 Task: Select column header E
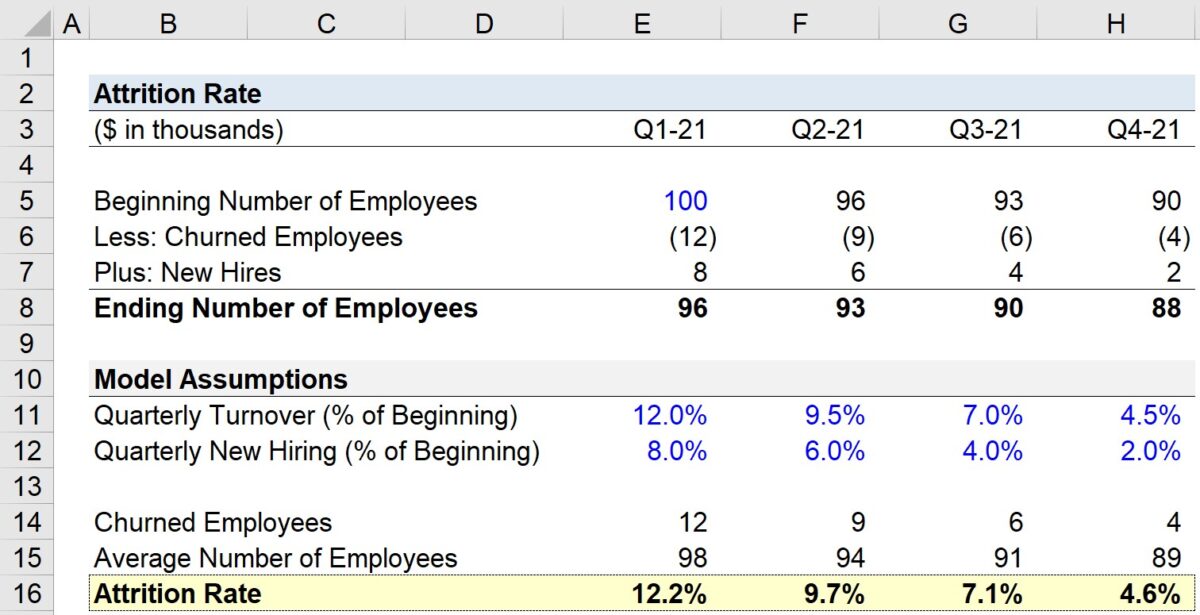pos(641,21)
